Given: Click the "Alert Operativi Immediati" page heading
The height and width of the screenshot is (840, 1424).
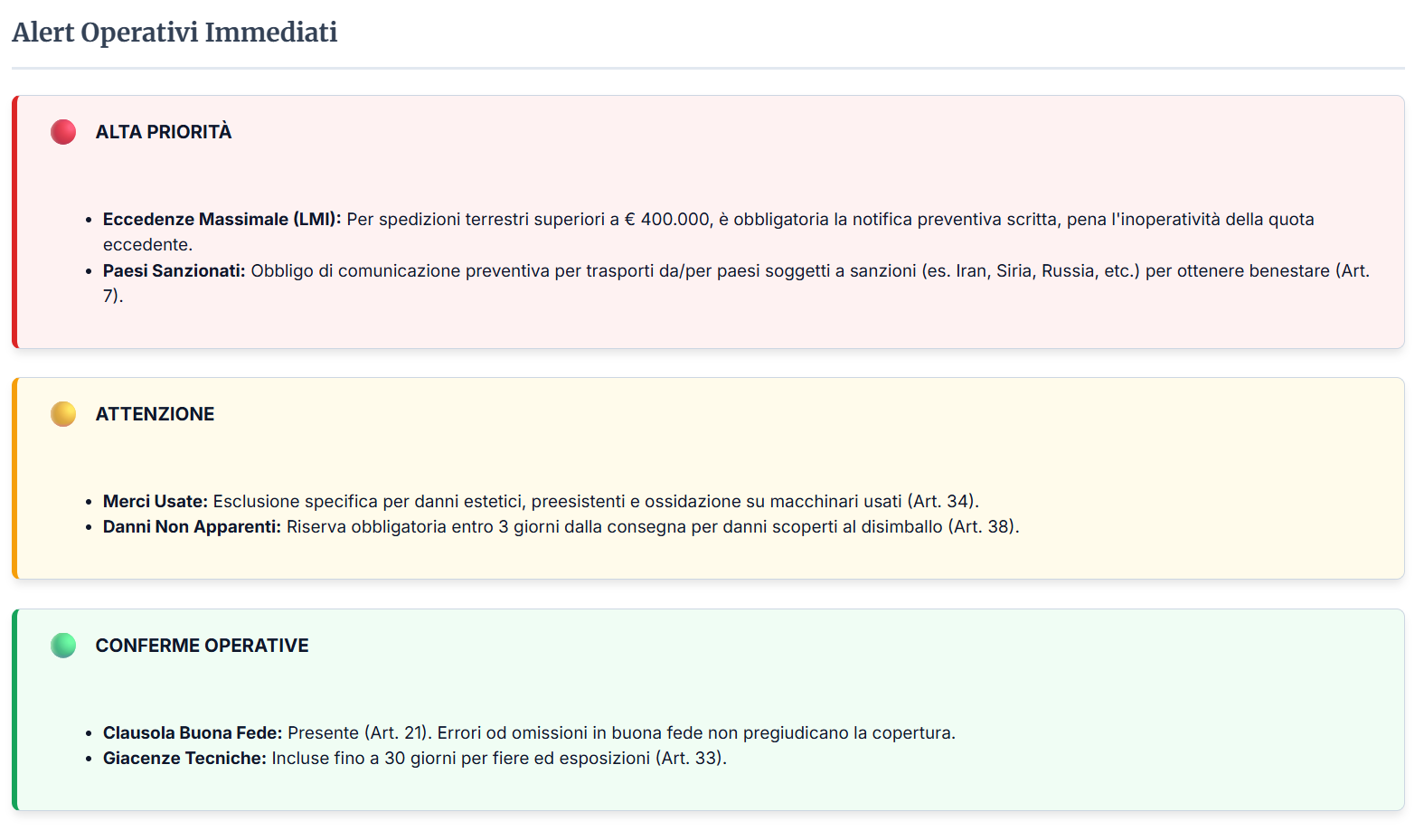Looking at the screenshot, I should coord(174,33).
